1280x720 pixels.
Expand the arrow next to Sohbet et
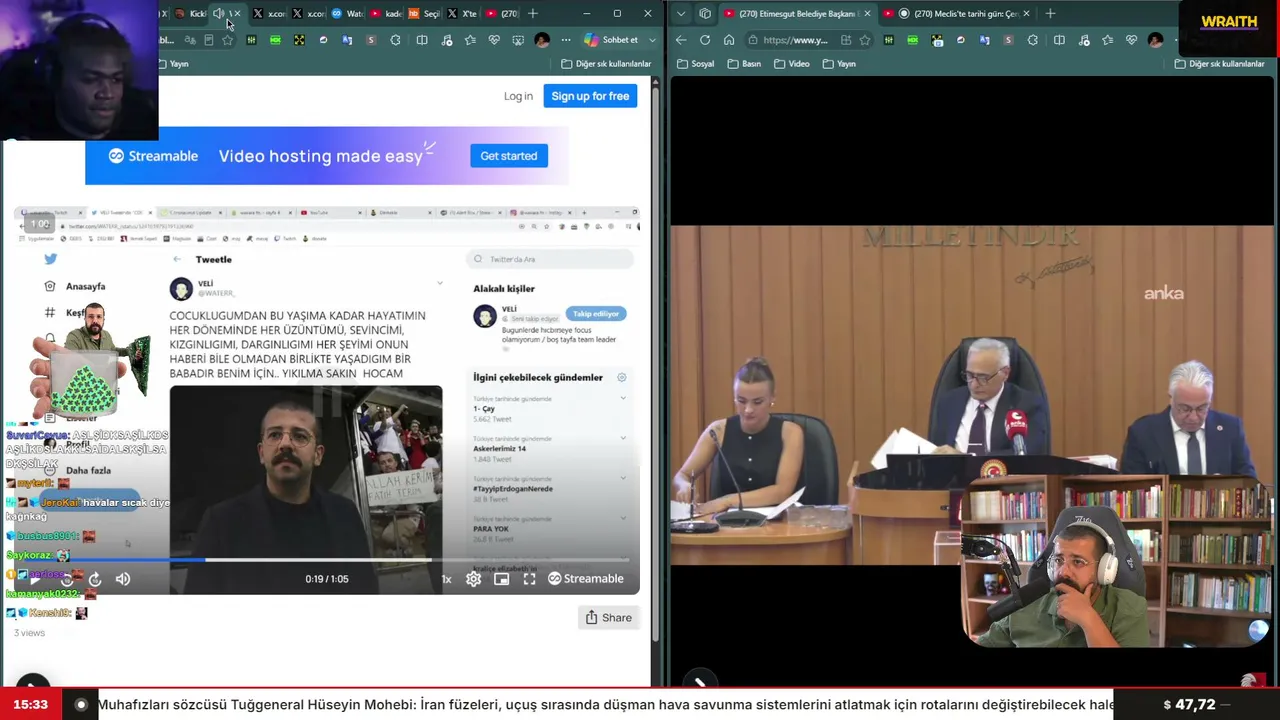pos(653,40)
